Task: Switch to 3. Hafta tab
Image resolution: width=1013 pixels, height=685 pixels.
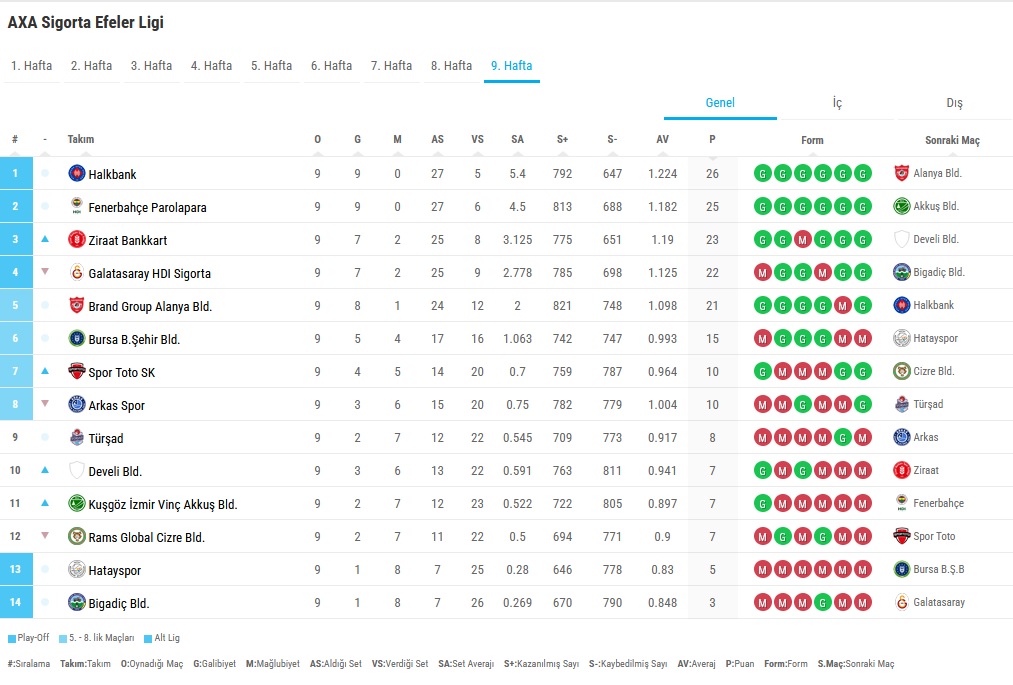Action: 151,66
